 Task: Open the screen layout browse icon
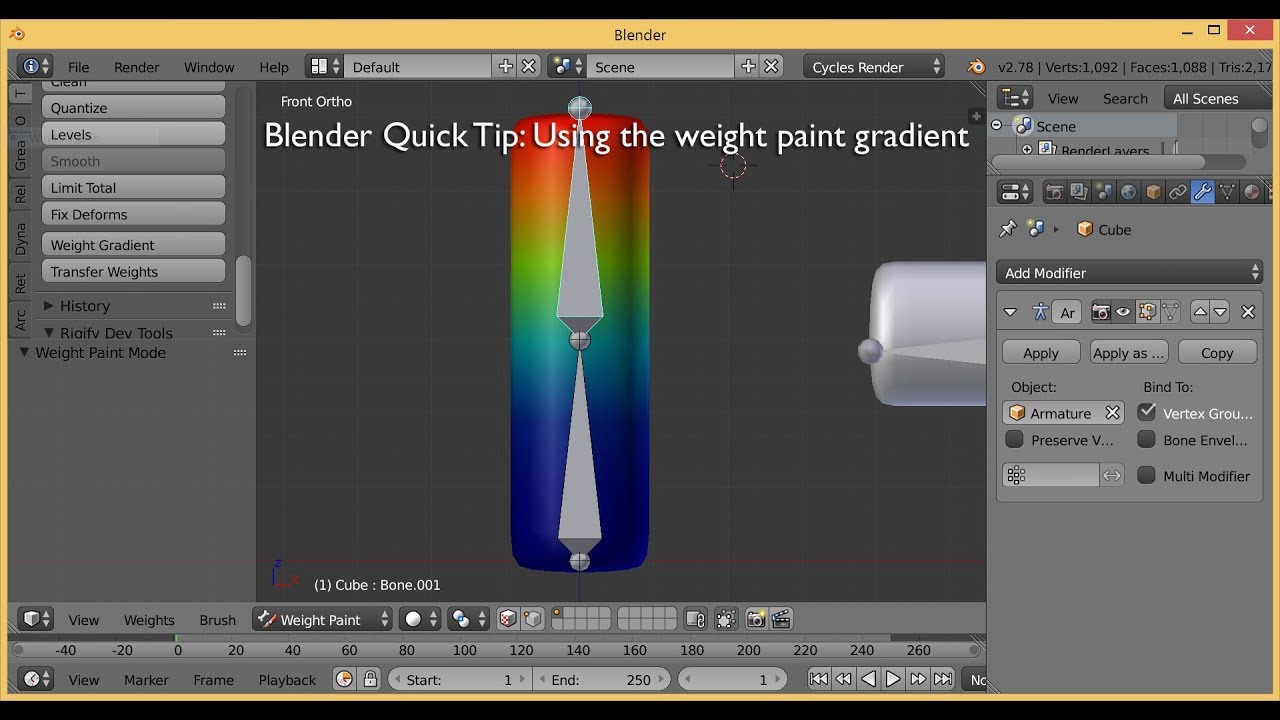click(x=324, y=67)
